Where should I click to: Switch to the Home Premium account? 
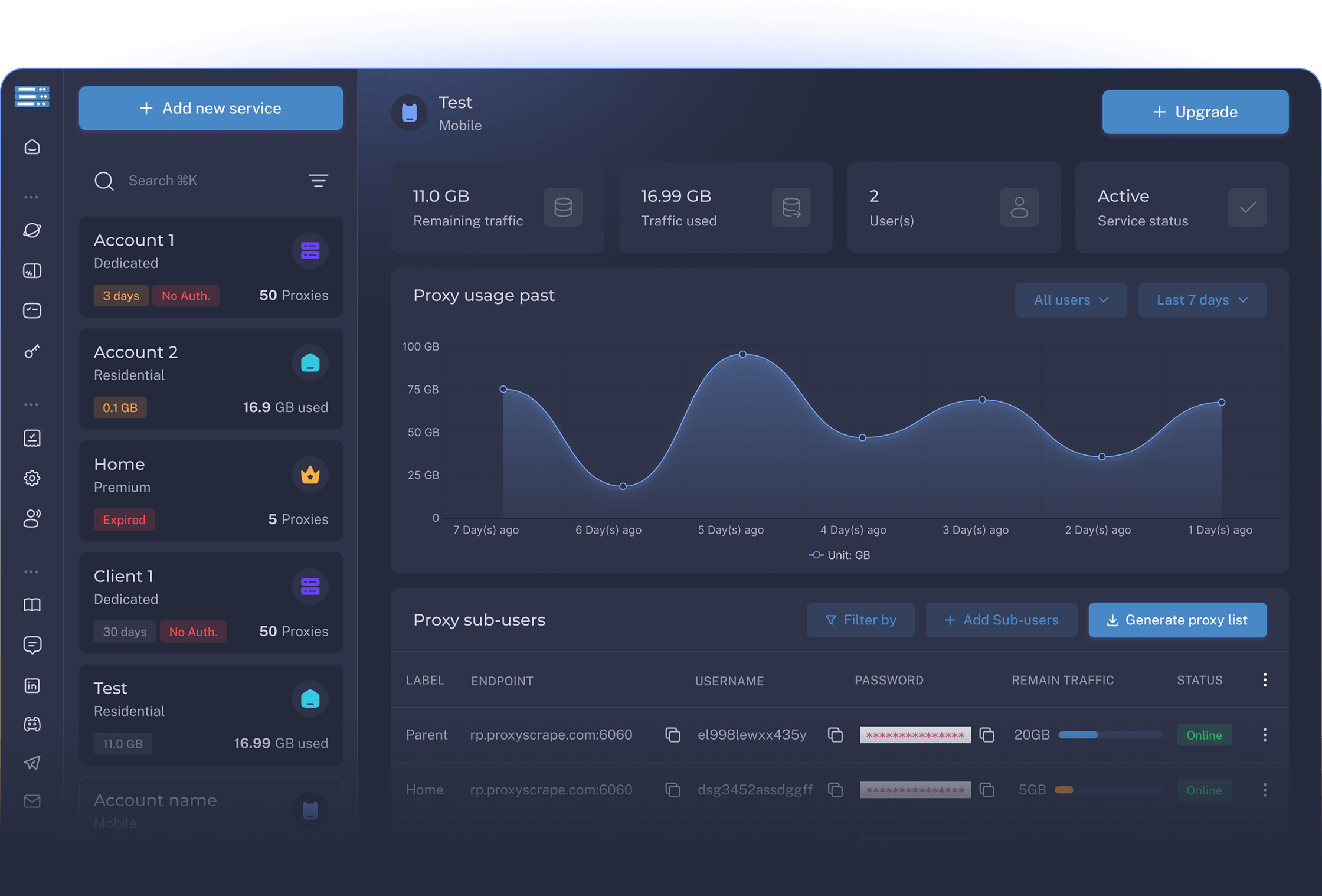(x=211, y=491)
